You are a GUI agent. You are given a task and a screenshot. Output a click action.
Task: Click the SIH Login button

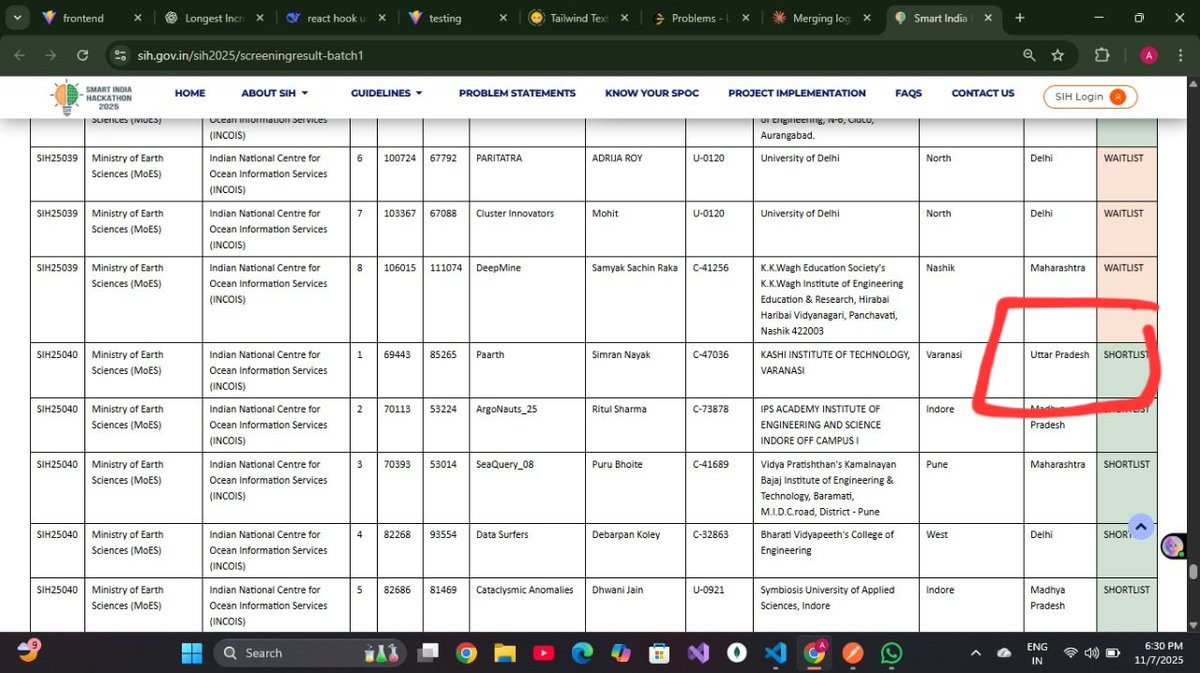pos(1089,97)
